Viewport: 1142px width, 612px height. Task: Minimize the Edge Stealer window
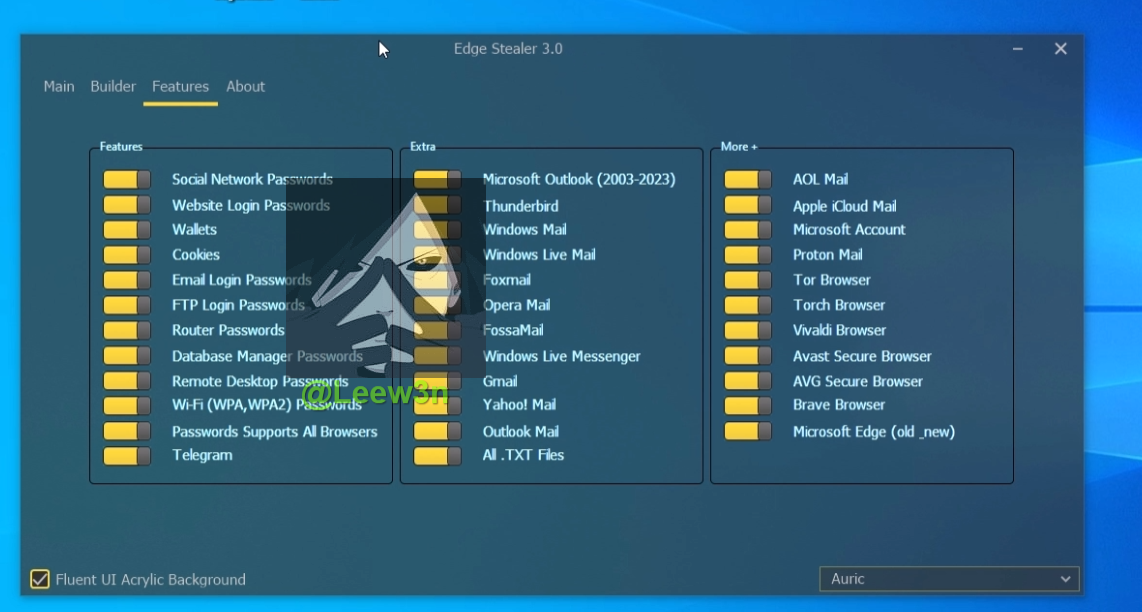click(x=1017, y=49)
